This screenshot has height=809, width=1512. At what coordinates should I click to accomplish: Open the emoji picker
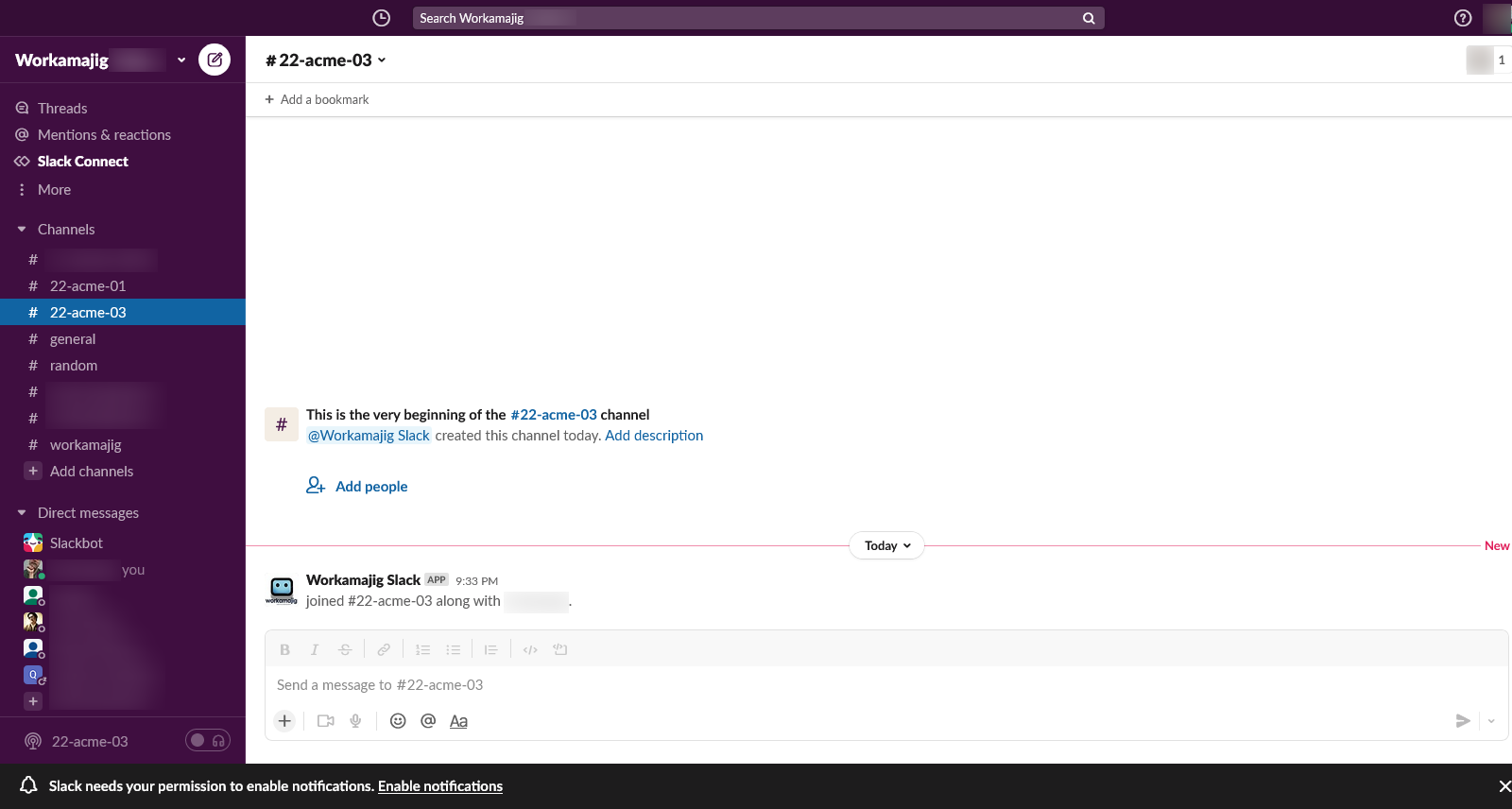coord(398,721)
